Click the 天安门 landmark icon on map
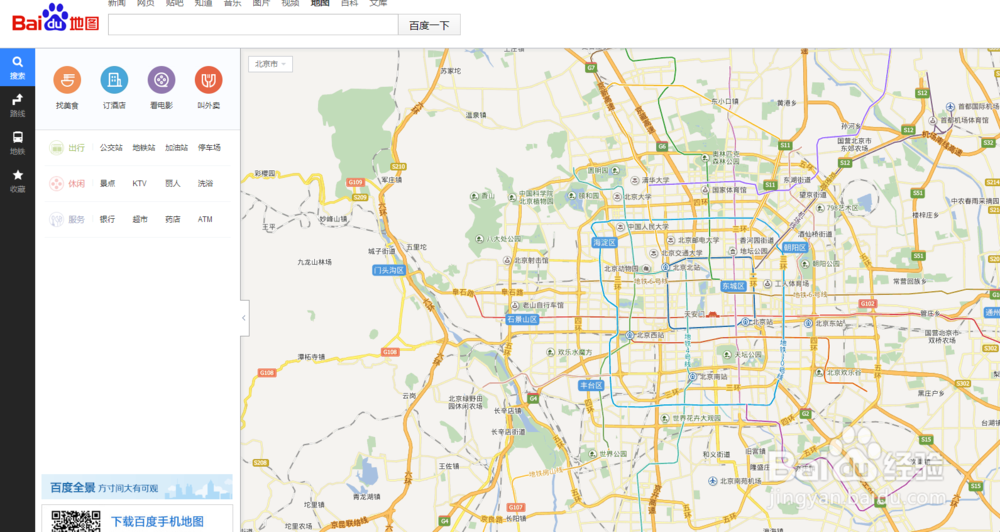 point(712,314)
